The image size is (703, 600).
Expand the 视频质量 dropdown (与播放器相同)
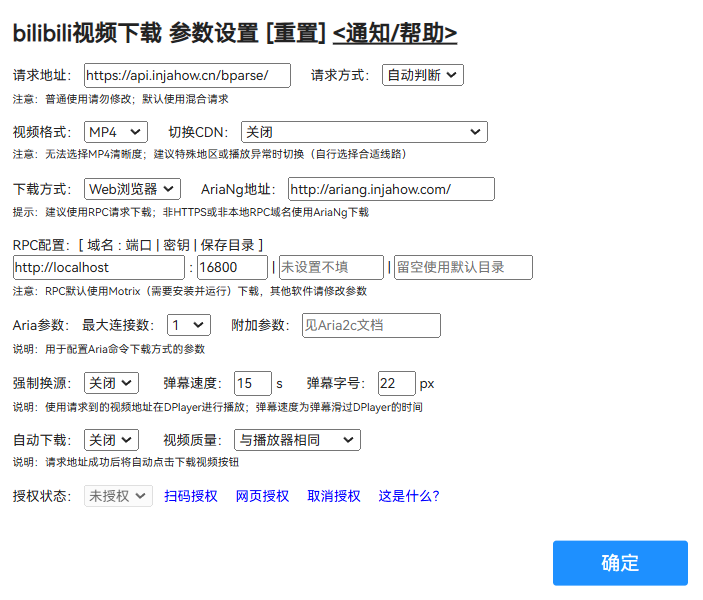pos(297,440)
